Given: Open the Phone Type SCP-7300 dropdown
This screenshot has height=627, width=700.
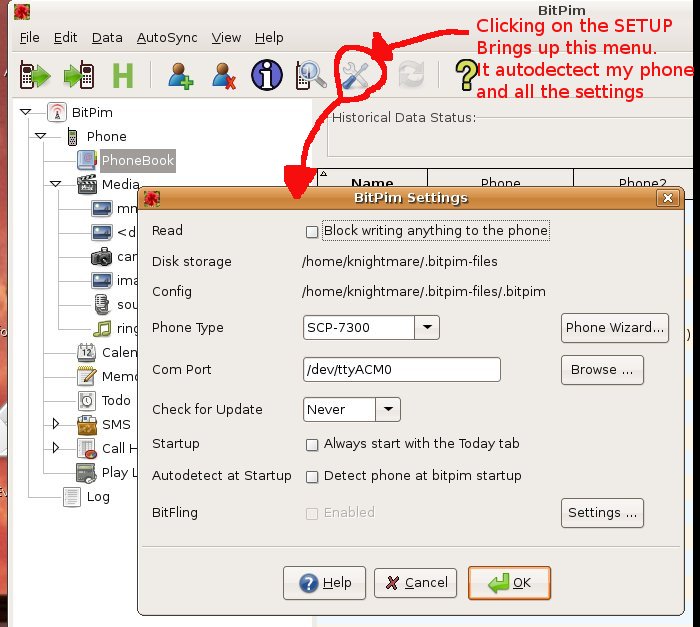Looking at the screenshot, I should [427, 327].
